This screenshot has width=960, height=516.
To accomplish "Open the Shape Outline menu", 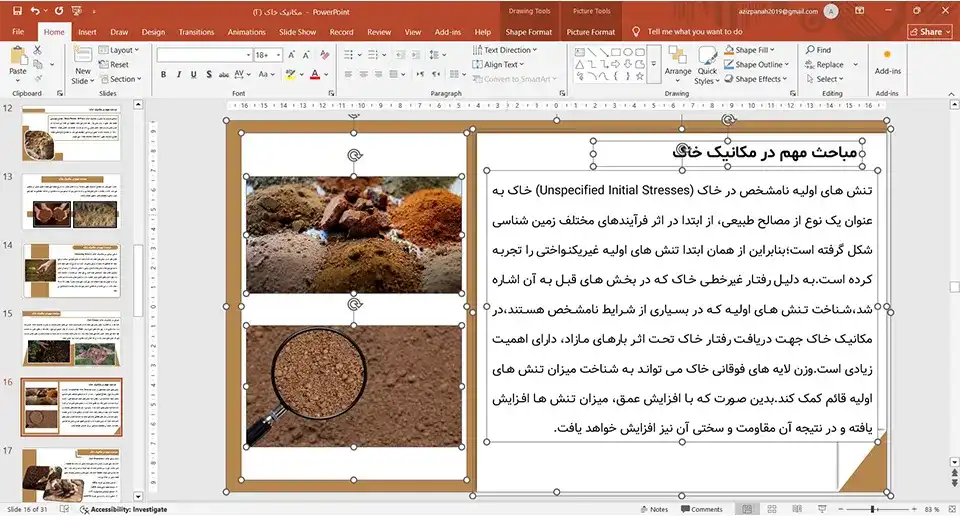I will 757,64.
